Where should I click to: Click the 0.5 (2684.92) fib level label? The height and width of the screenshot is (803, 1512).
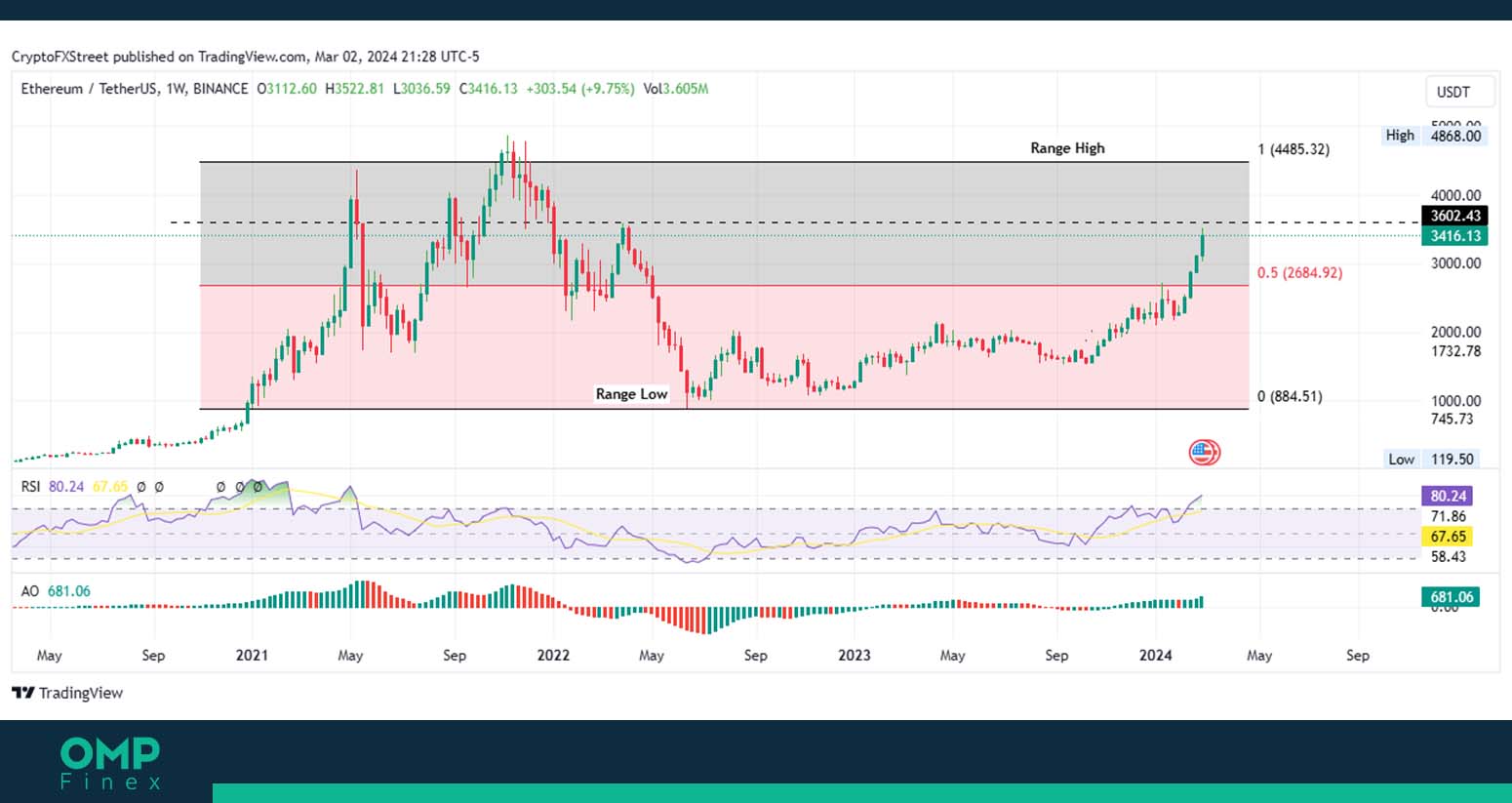click(x=1299, y=273)
